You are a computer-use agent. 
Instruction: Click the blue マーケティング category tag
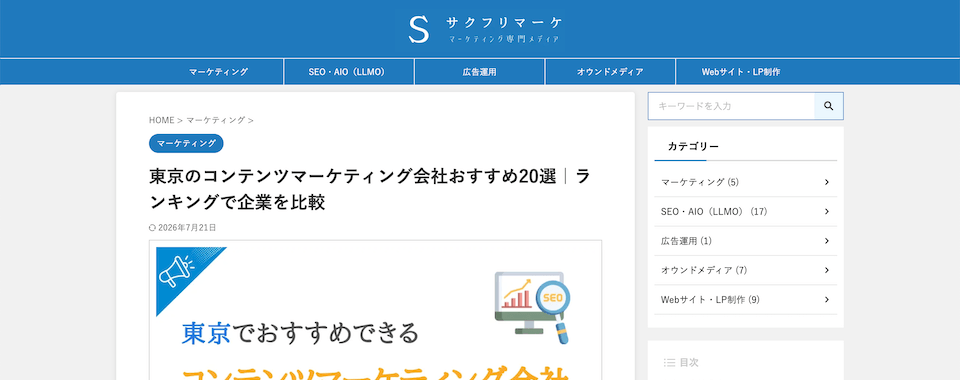186,143
